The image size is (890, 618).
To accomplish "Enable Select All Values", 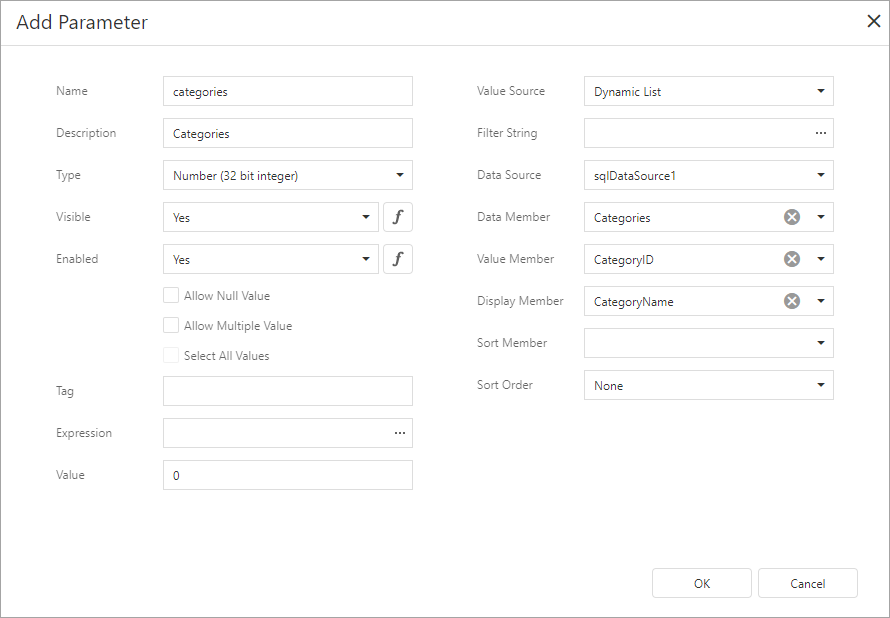I will tap(170, 355).
